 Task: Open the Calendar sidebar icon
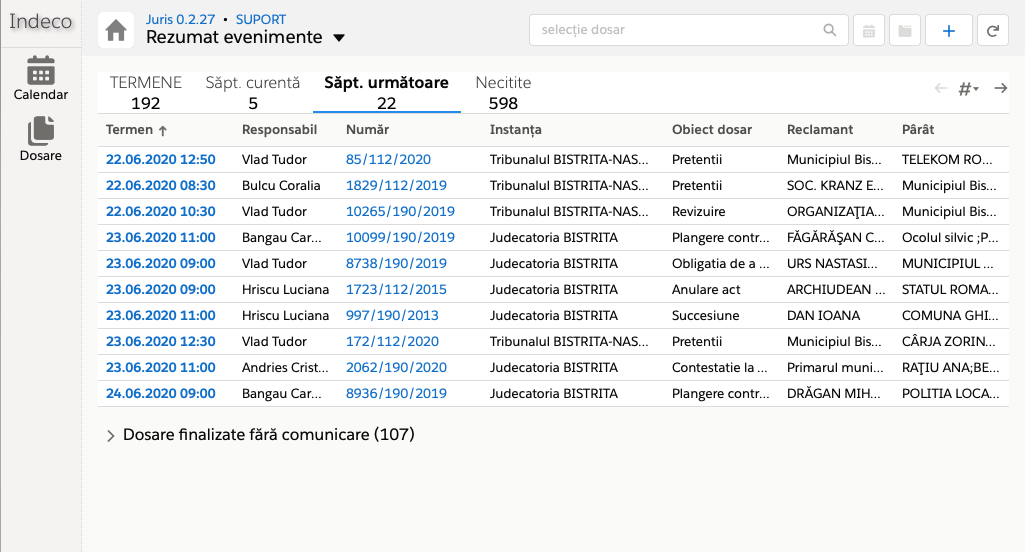(x=41, y=79)
